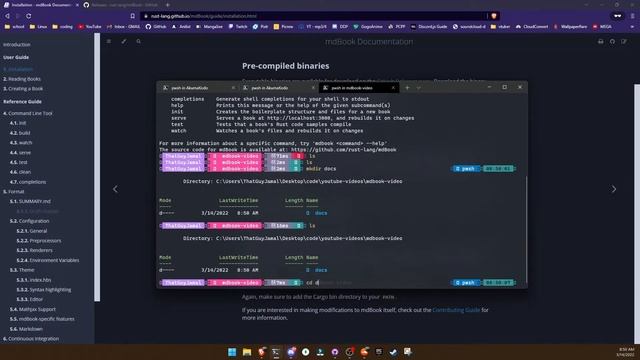Open '4.2. build' in sidebar
Image resolution: width=640 pixels, height=360 pixels.
pyautogui.click(x=20, y=133)
